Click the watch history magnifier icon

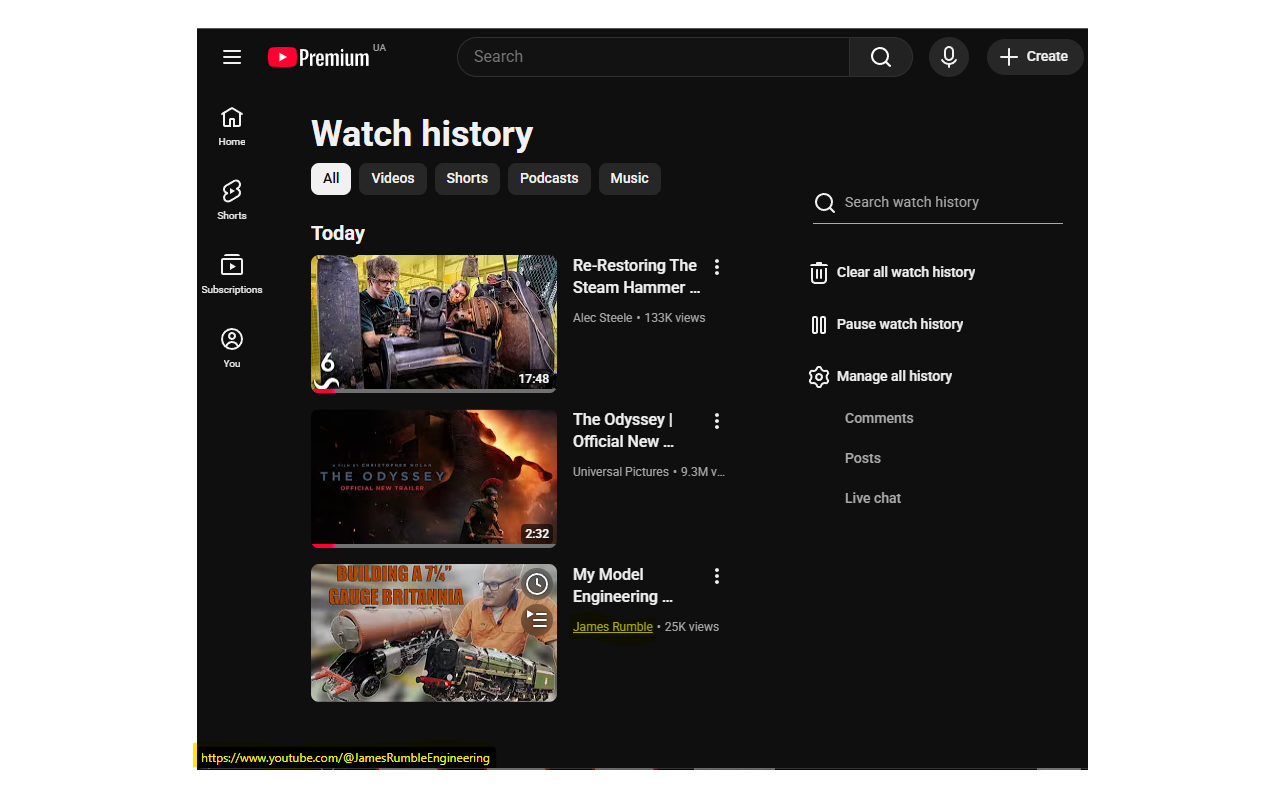(825, 203)
